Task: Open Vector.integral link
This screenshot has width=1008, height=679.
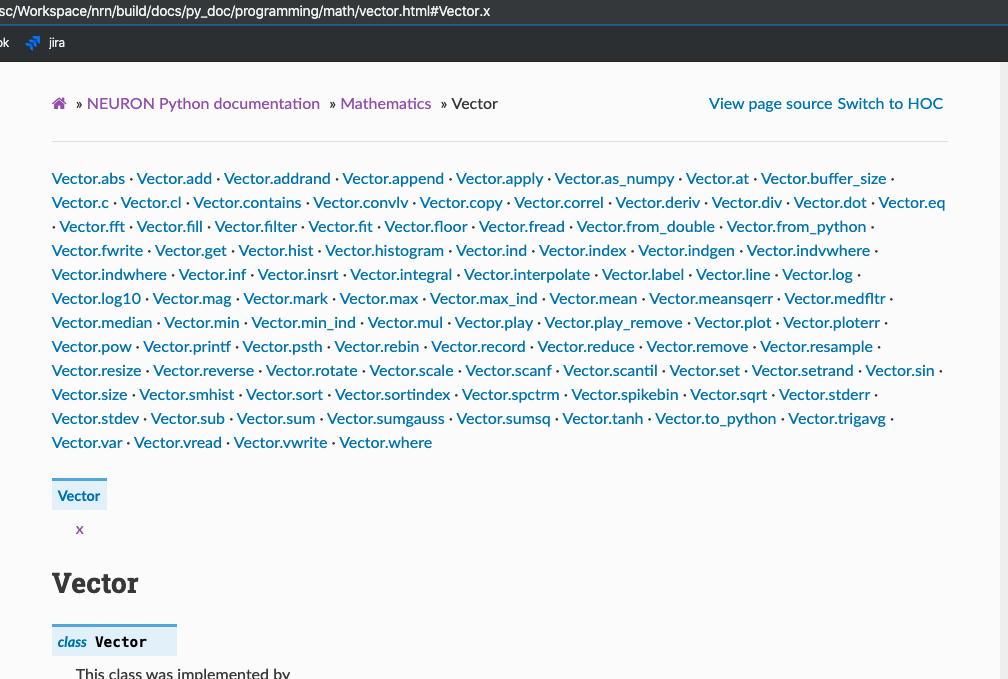Action: (401, 275)
